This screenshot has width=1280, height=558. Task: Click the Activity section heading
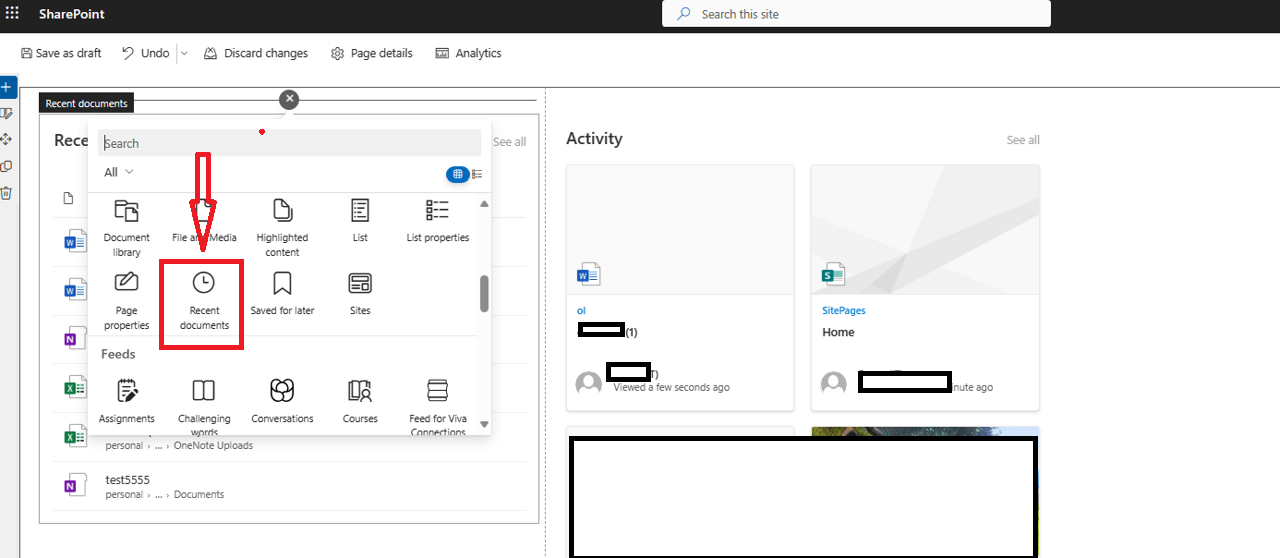click(594, 139)
